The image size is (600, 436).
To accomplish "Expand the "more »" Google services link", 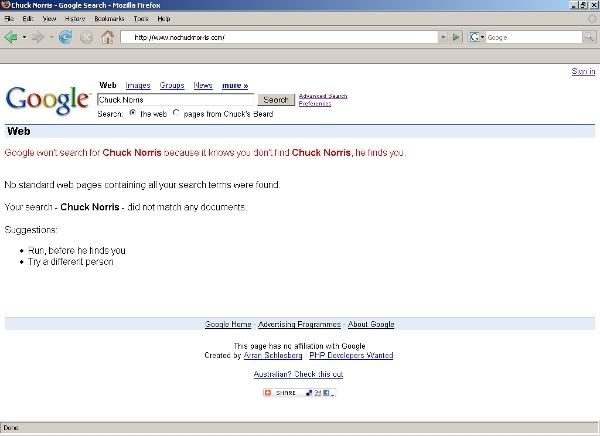I will (x=235, y=86).
